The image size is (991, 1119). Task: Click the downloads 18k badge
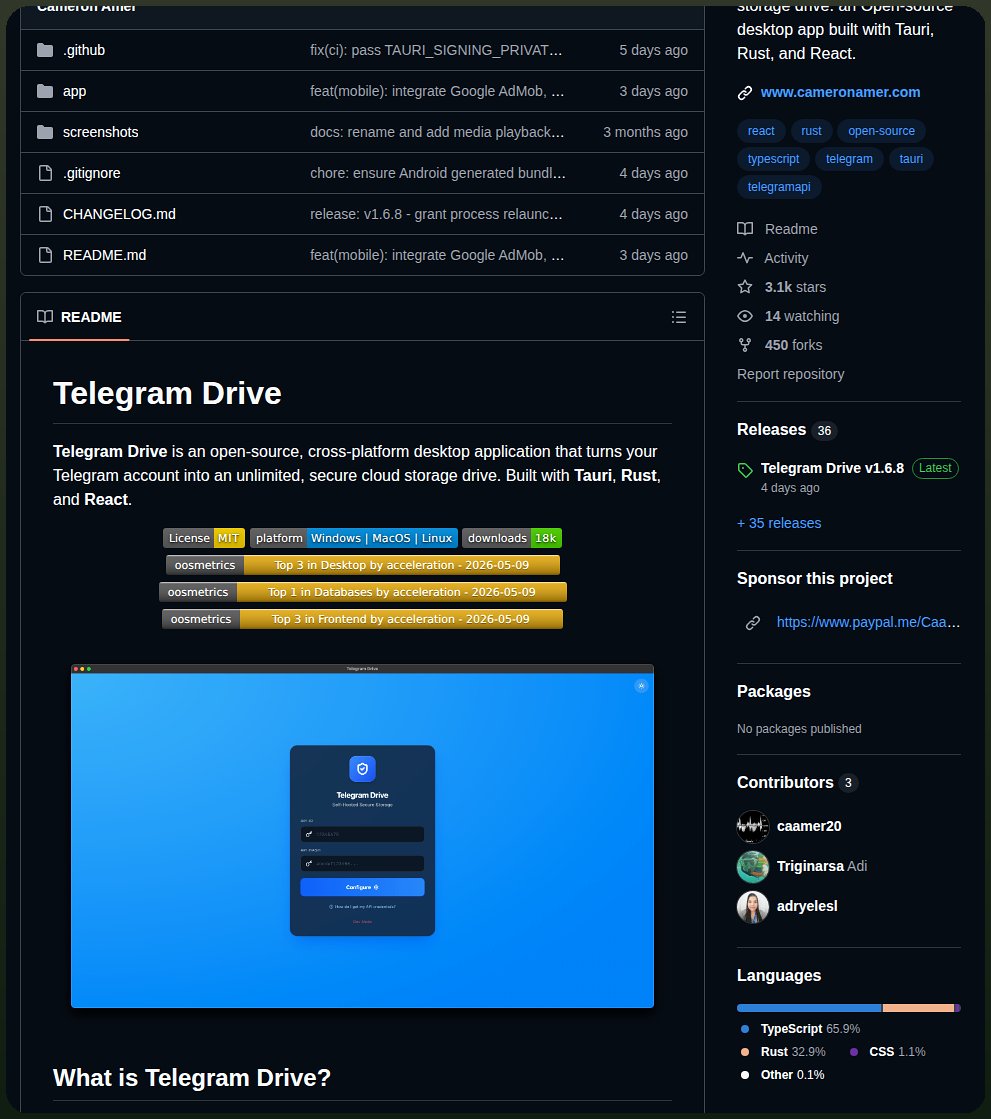[x=512, y=538]
